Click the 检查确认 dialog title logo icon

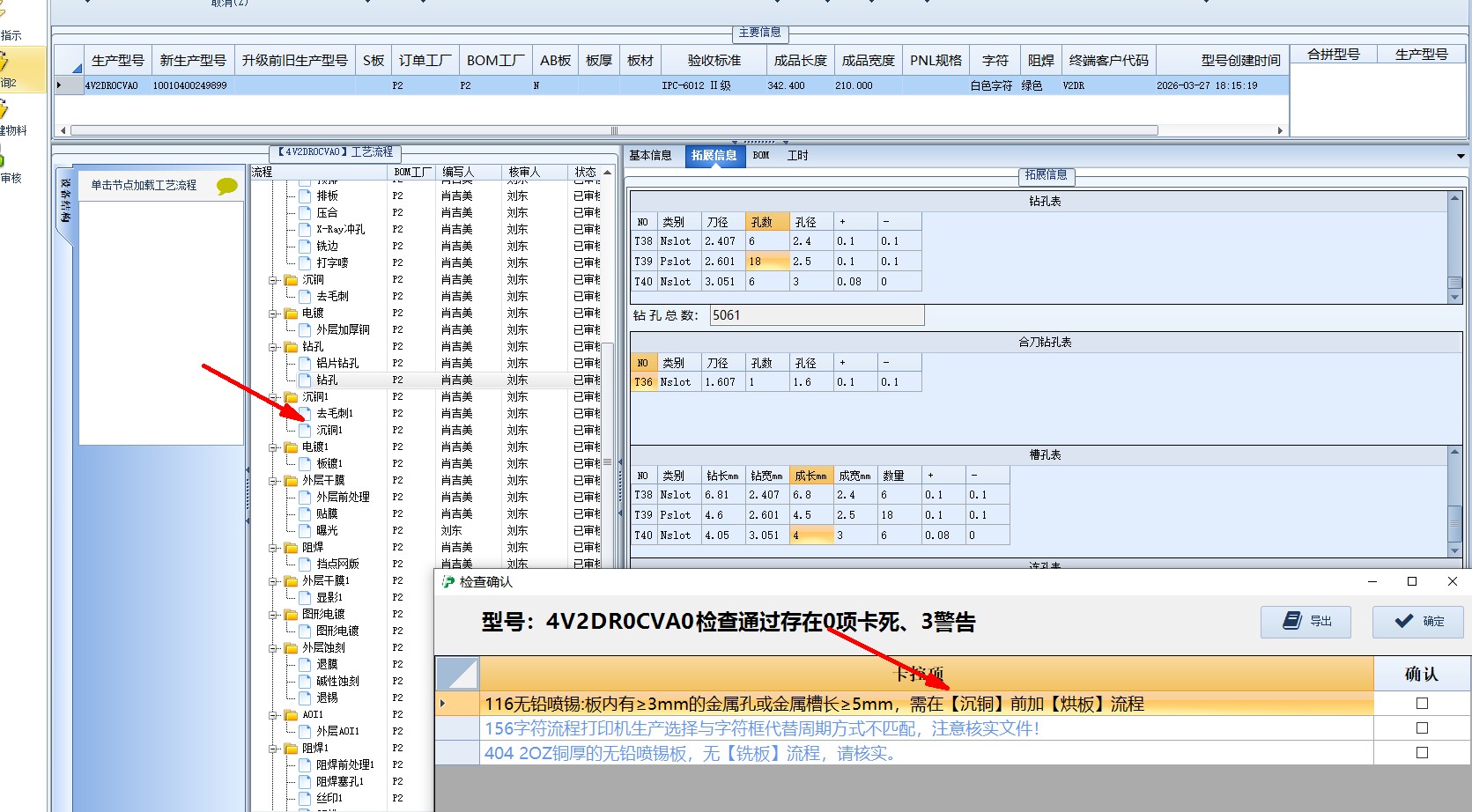(x=448, y=582)
